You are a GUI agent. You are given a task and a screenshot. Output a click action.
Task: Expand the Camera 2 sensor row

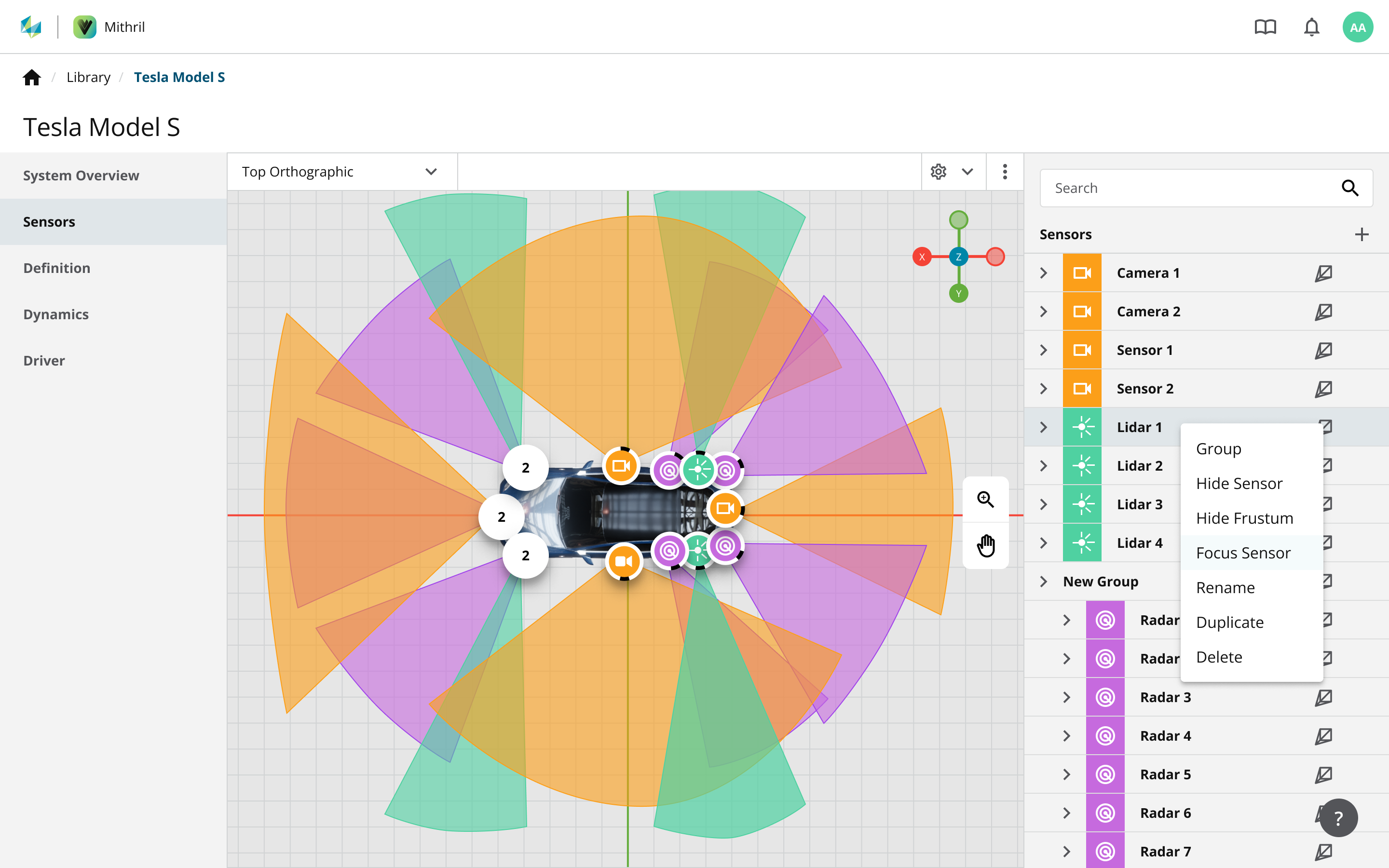1044,312
